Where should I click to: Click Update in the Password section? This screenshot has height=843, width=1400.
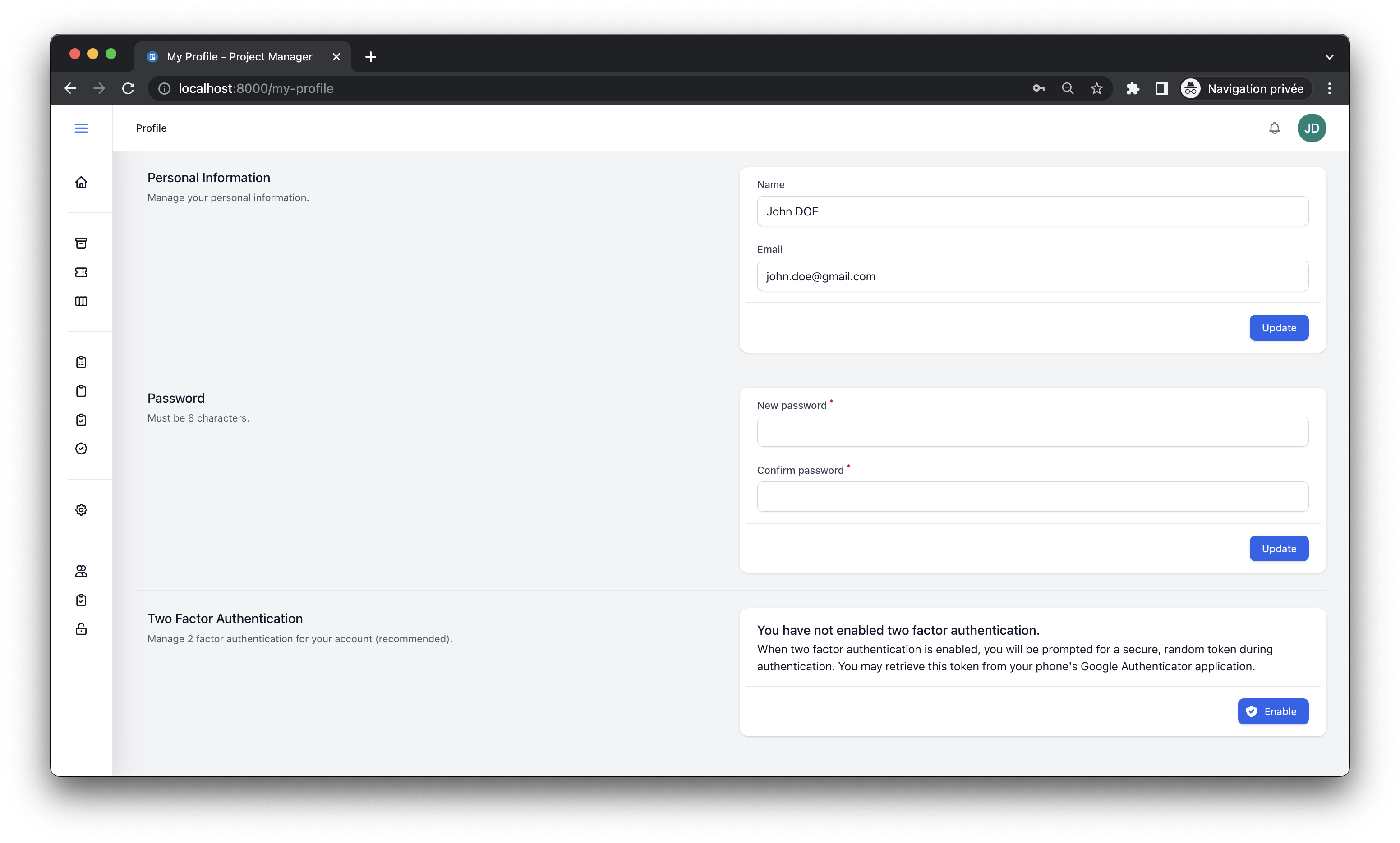click(1278, 548)
